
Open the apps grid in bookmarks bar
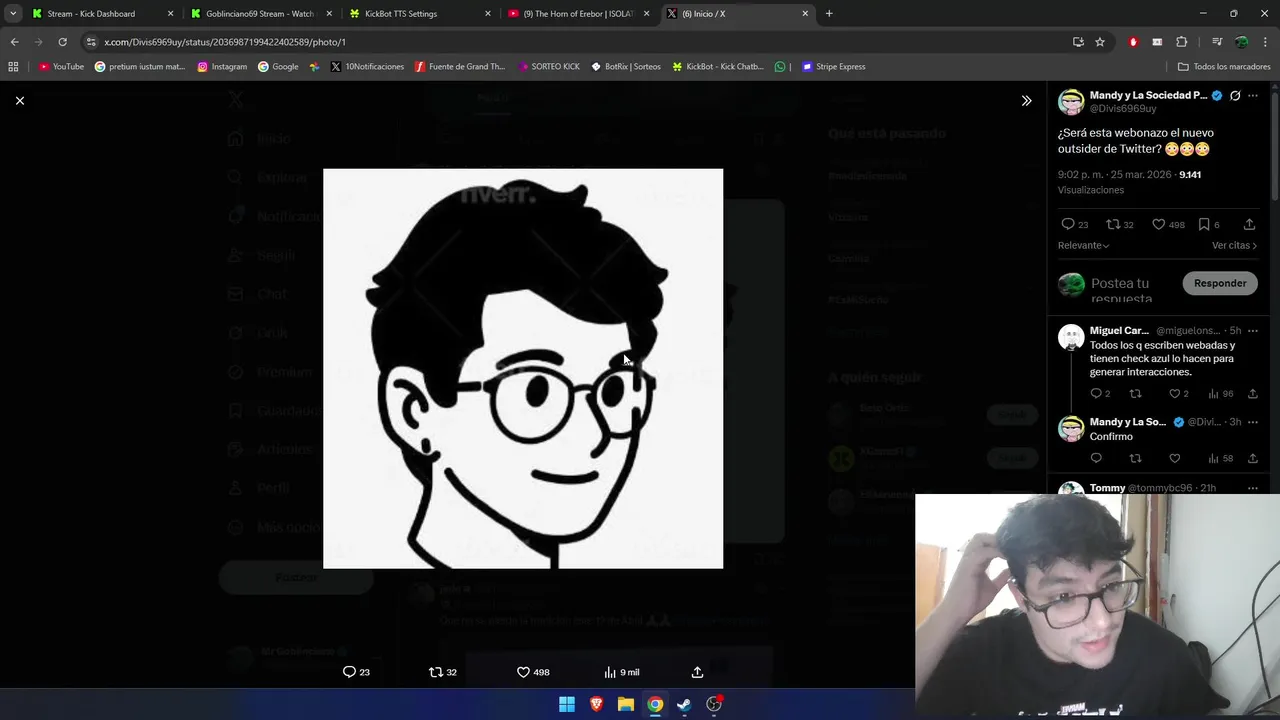coord(13,67)
